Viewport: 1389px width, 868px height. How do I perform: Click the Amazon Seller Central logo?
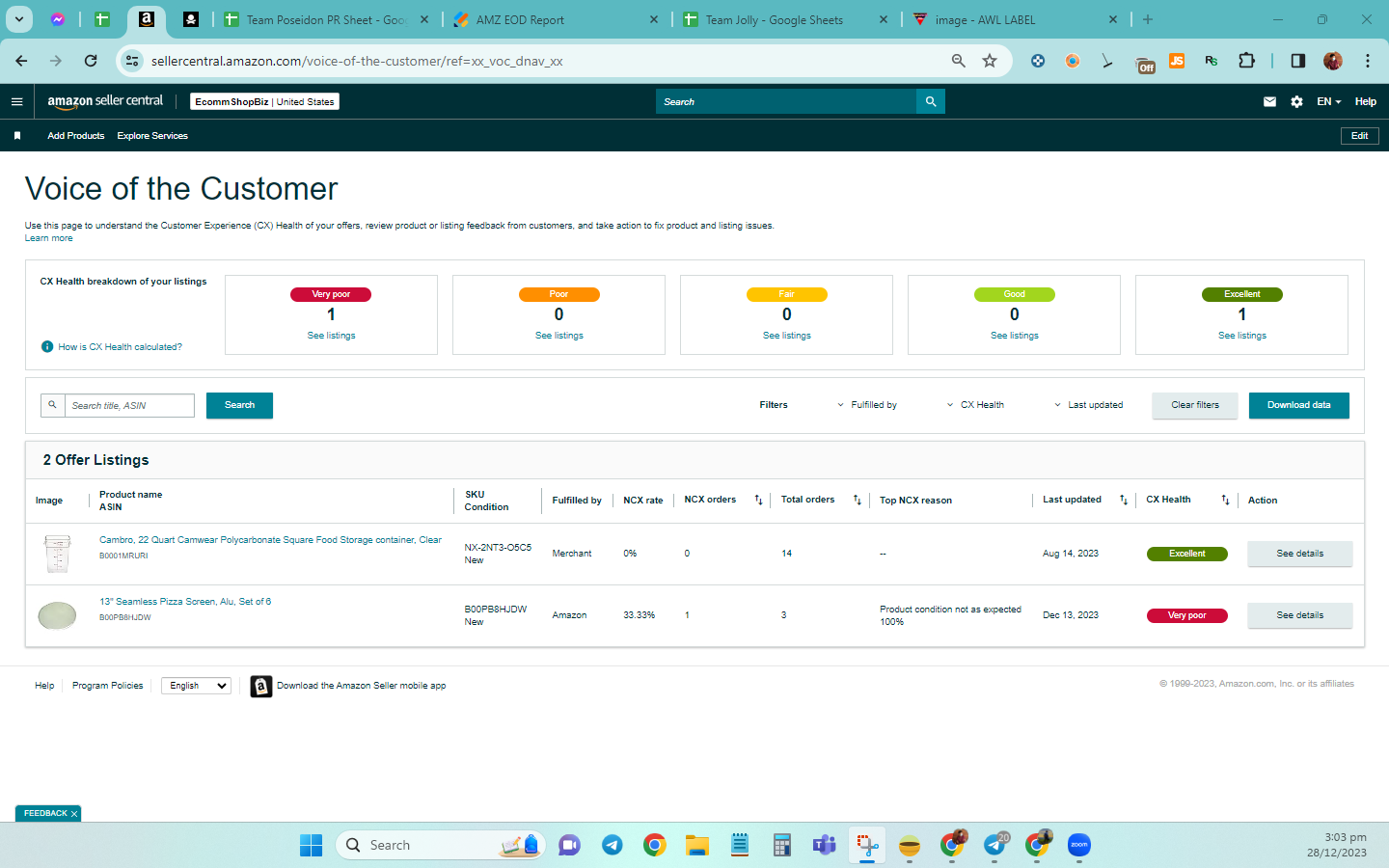(x=105, y=101)
